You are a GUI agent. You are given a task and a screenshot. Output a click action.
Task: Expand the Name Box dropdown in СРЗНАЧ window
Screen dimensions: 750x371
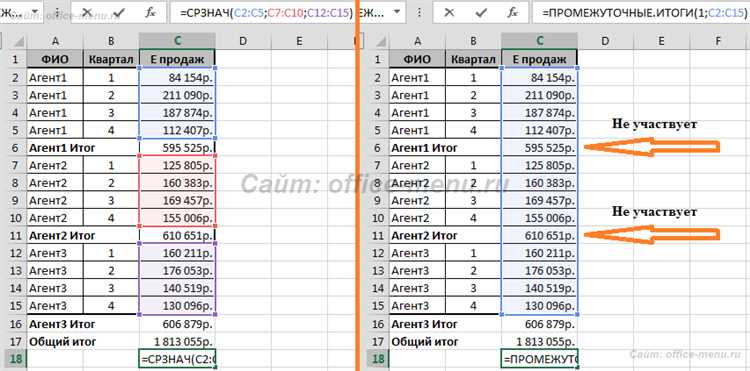click(x=33, y=12)
